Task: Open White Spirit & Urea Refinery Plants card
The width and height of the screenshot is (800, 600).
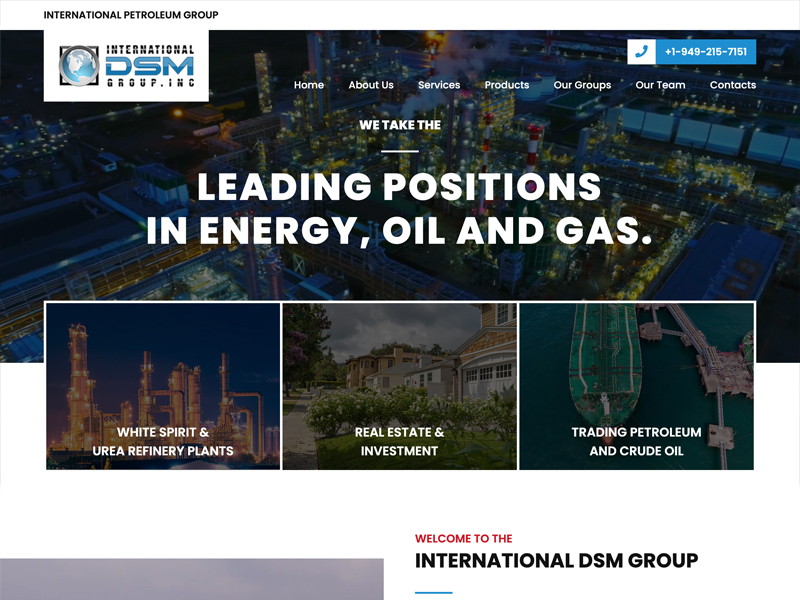Action: pos(163,387)
